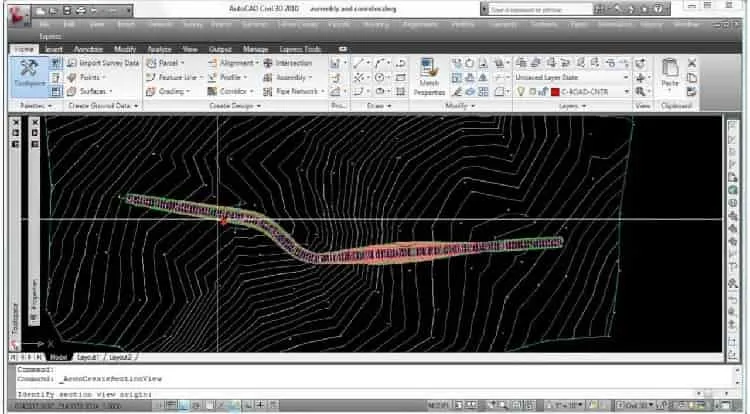
Task: Click the Pan icon in View panel
Action: click(x=640, y=77)
